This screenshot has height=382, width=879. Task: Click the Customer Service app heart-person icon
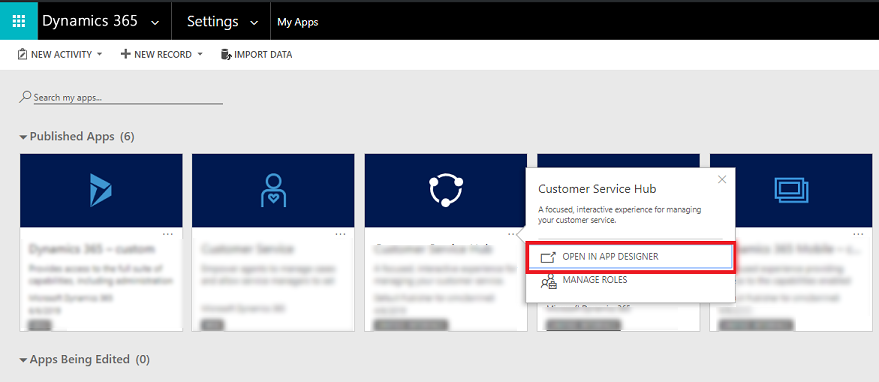pos(273,190)
